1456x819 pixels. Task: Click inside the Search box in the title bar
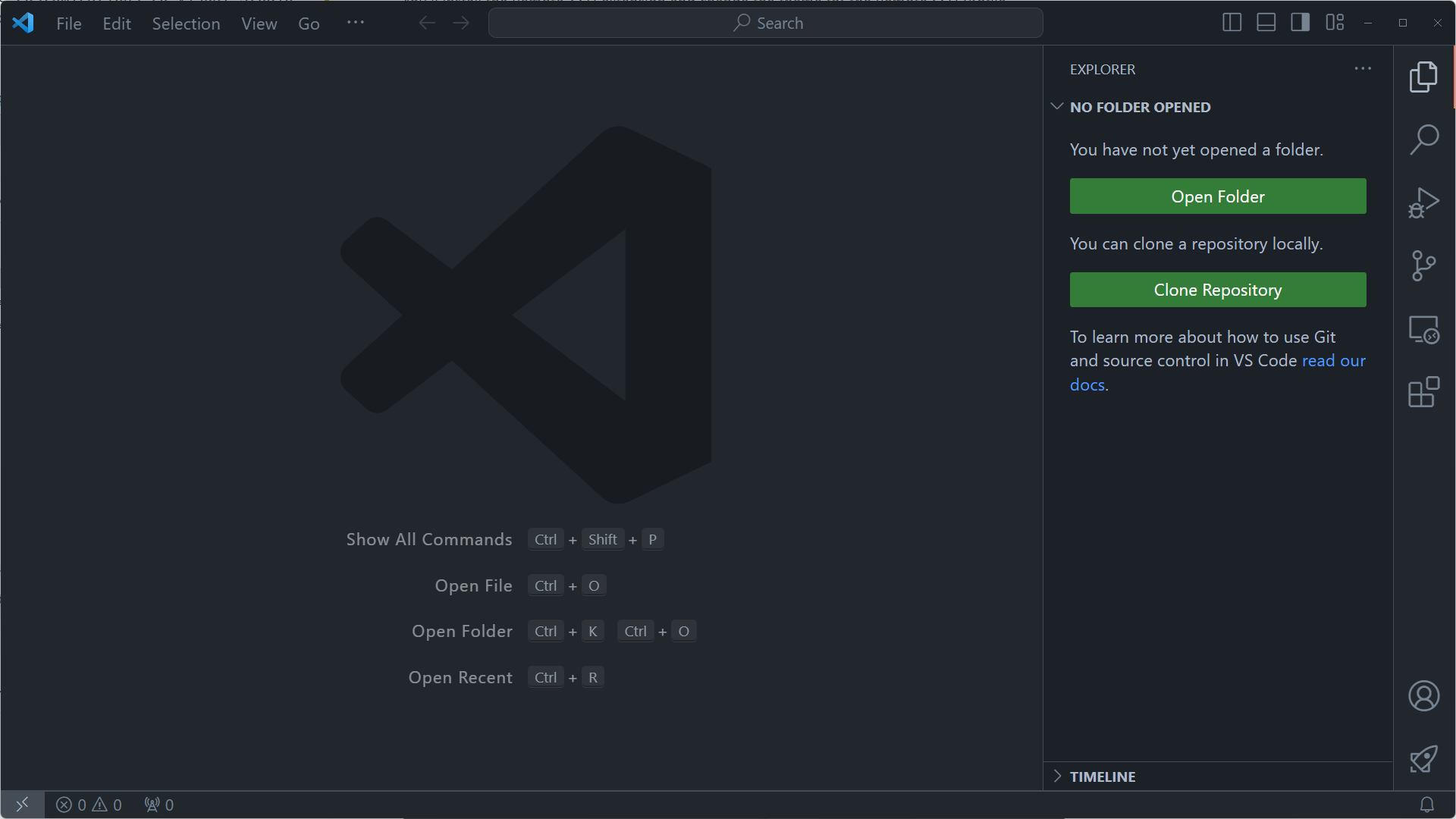765,23
